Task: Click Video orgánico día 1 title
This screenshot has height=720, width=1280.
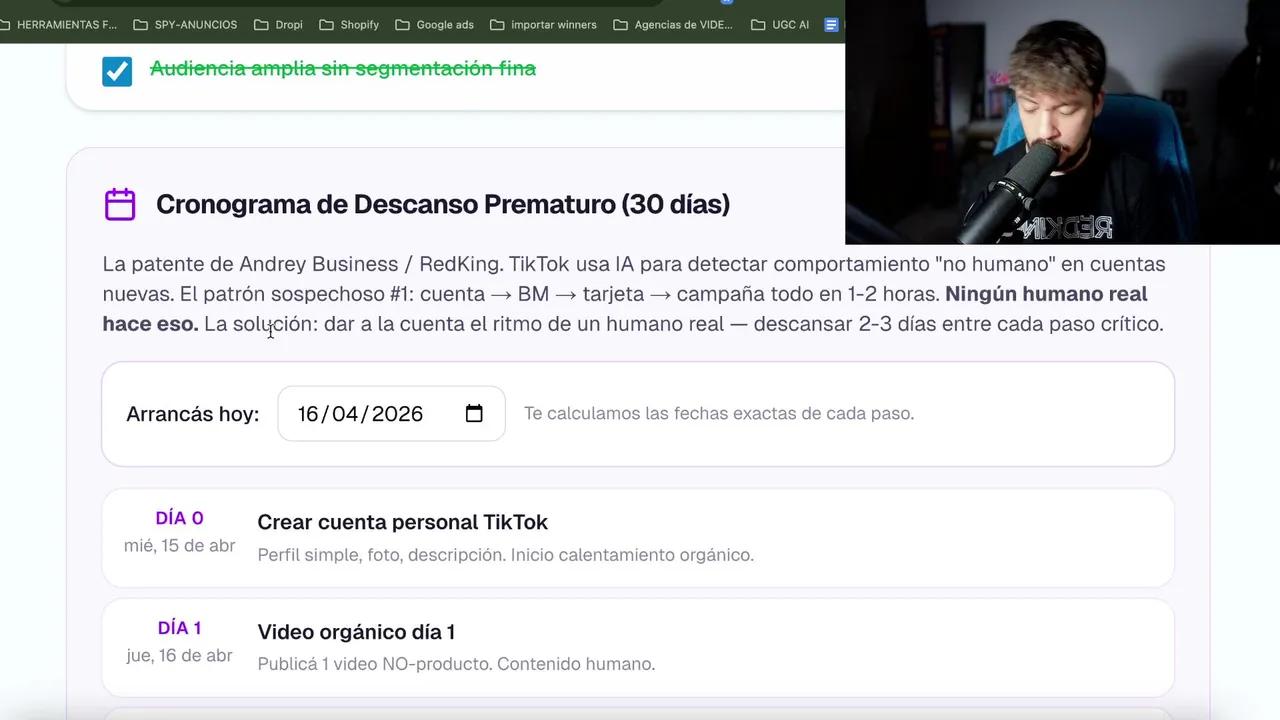Action: (x=356, y=632)
